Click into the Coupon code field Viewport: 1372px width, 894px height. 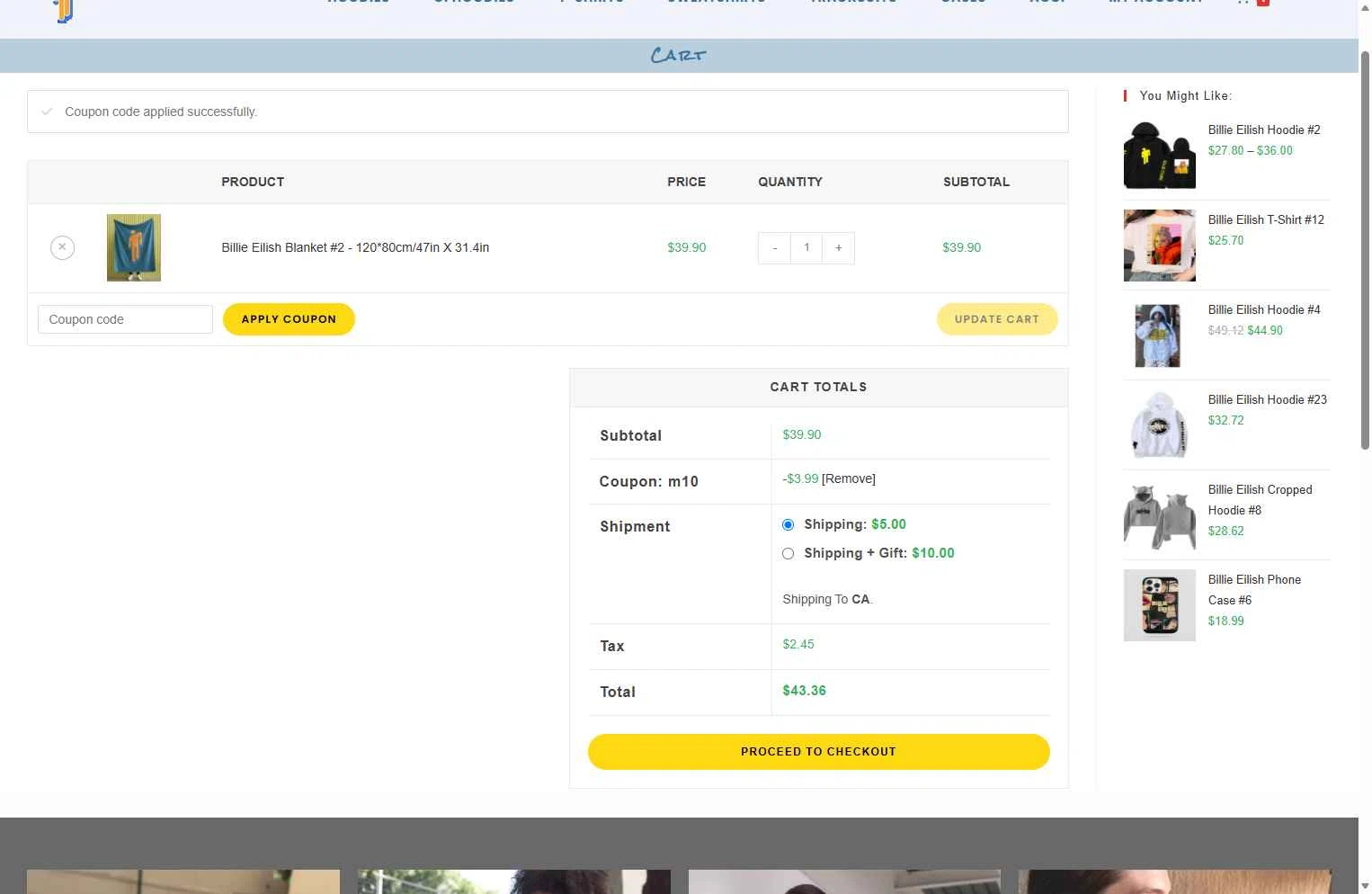click(x=125, y=319)
